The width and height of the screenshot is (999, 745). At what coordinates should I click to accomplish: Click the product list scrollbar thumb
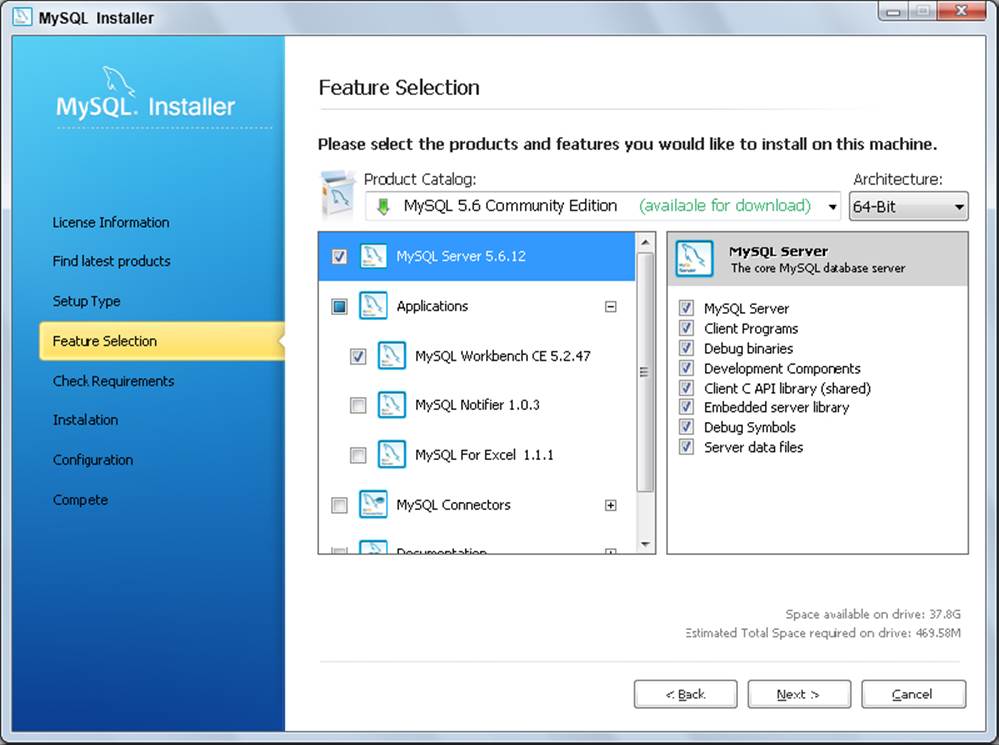tap(645, 372)
